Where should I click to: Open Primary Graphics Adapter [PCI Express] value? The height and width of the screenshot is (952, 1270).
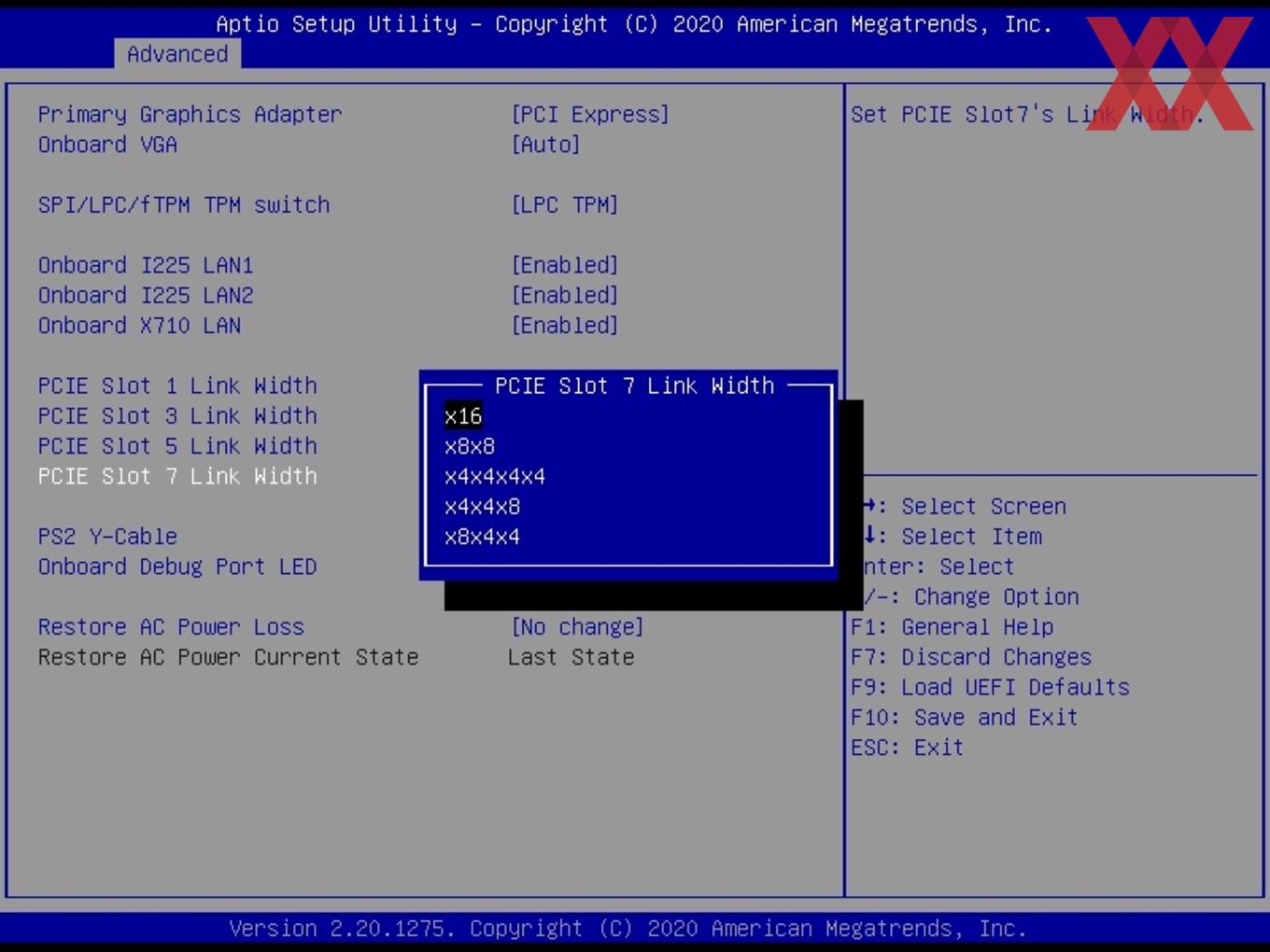coord(590,115)
